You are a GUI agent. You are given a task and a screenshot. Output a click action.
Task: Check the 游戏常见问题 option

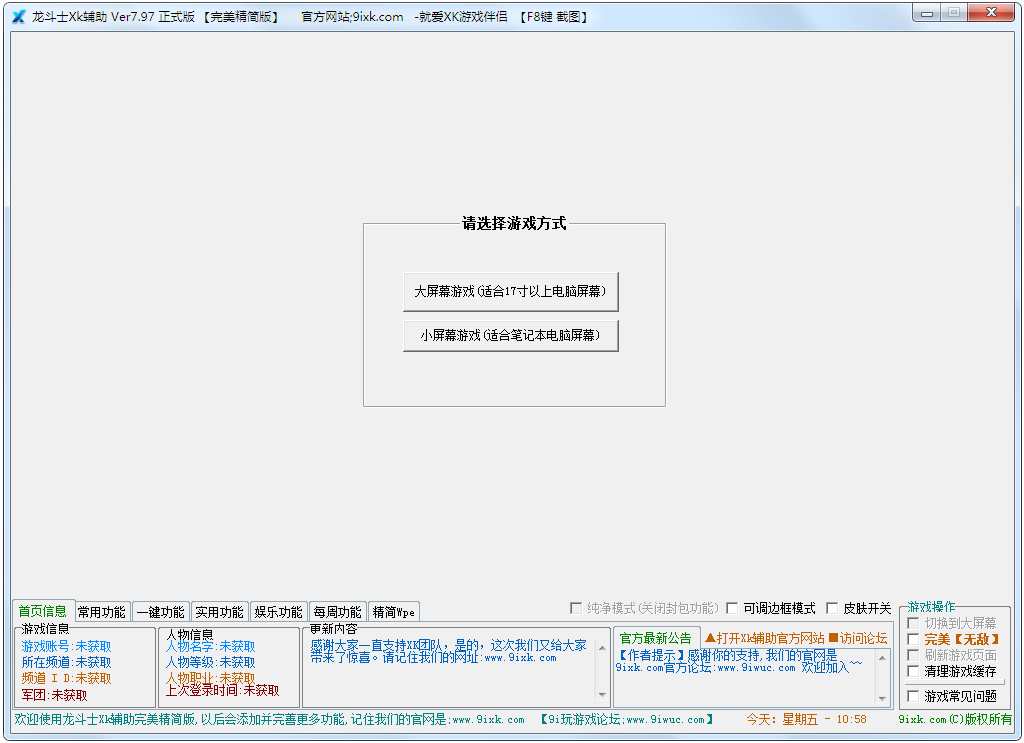click(912, 695)
